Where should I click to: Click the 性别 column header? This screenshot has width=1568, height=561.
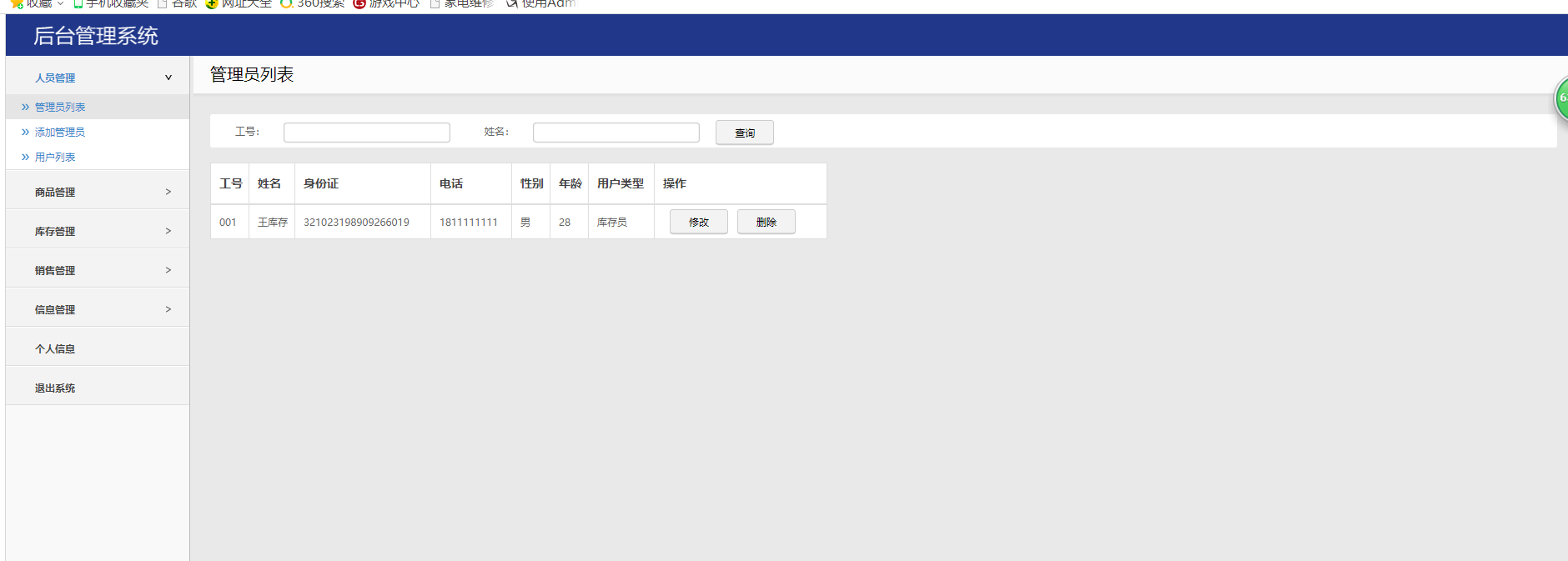pos(532,183)
